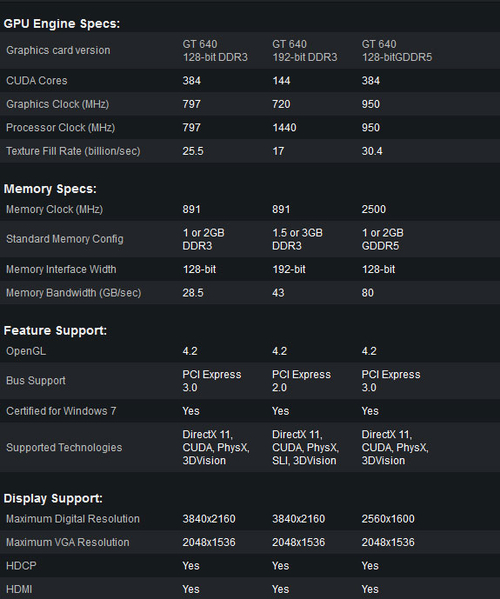Click the Certified for Windows 7 label

coord(61,411)
